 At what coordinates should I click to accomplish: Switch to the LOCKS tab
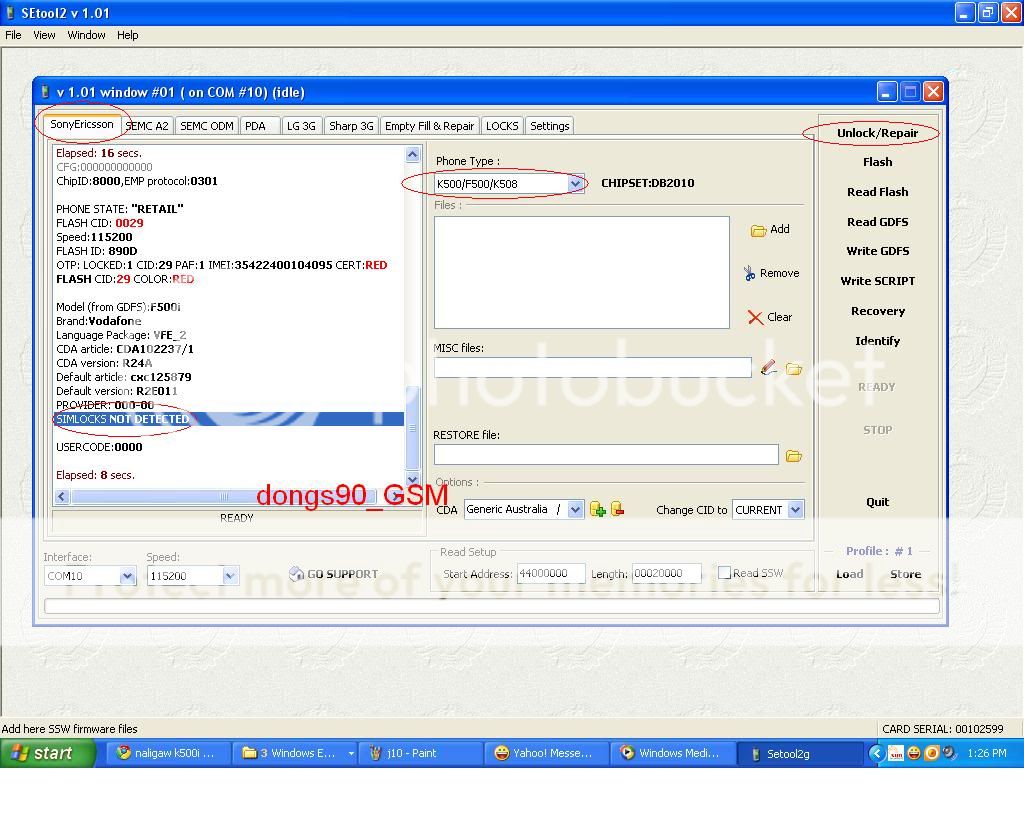pos(502,126)
